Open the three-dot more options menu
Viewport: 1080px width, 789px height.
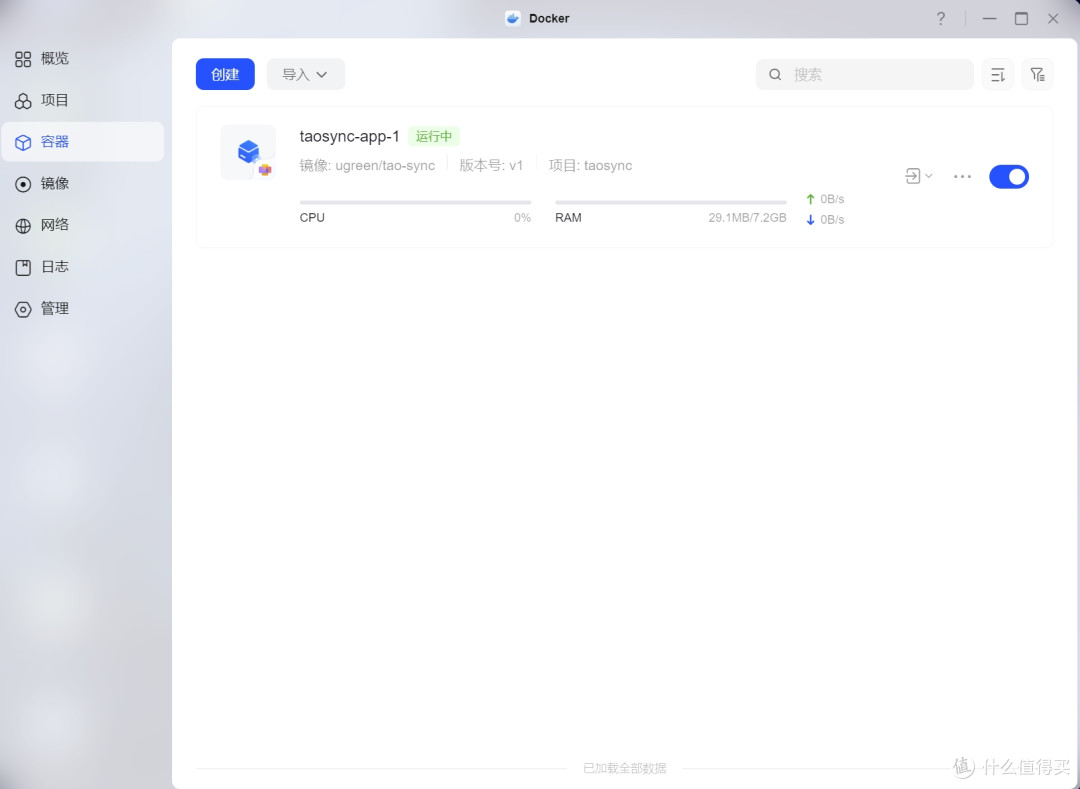tap(962, 177)
